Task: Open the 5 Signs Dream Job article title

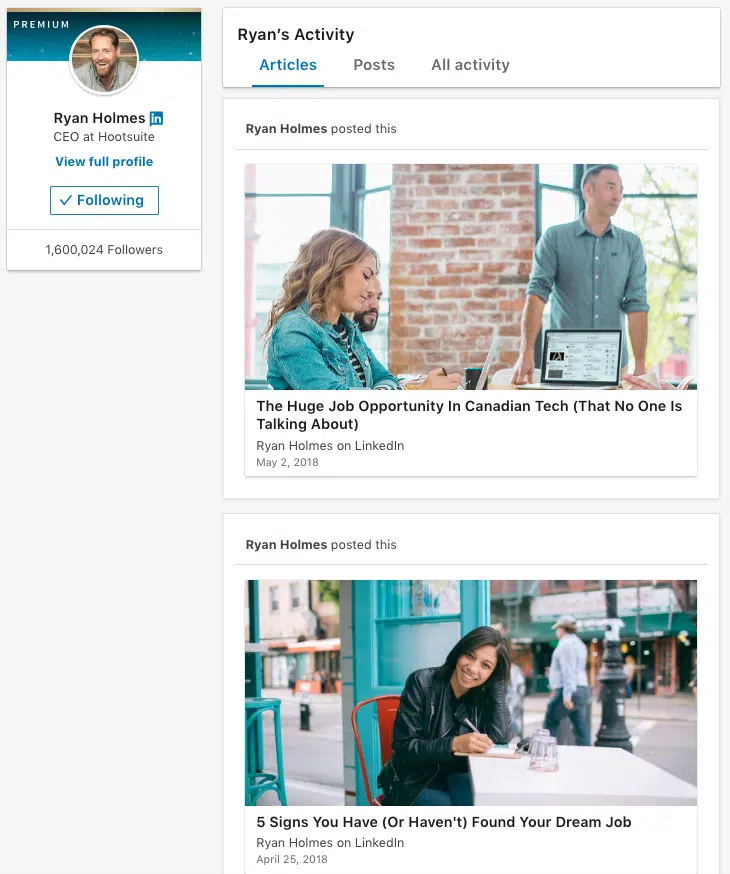Action: click(x=444, y=822)
